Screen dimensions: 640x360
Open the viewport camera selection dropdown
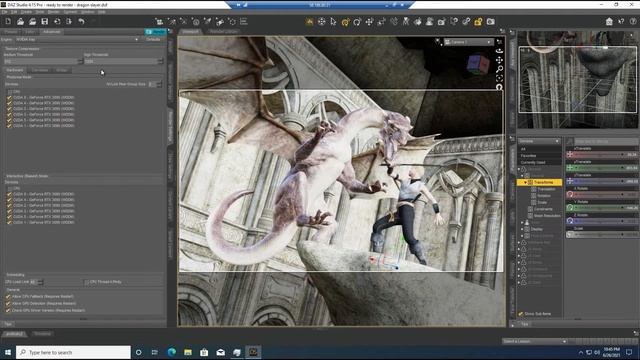tap(468, 42)
